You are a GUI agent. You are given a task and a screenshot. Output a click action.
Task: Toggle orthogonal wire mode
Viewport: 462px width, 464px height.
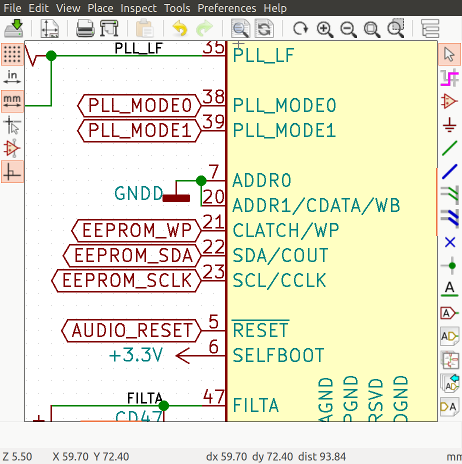[12, 172]
